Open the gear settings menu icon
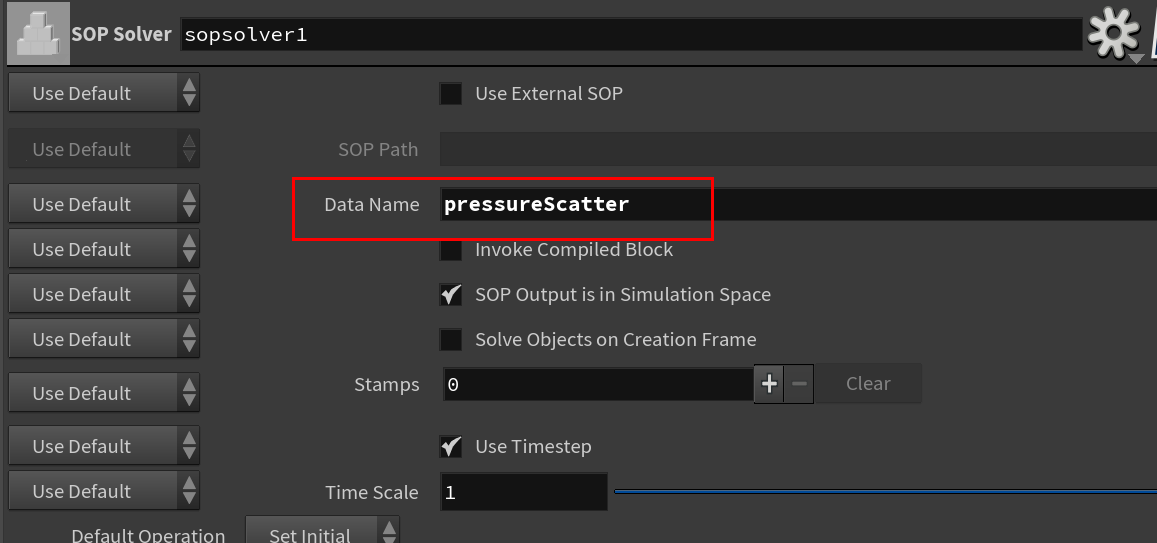1157x543 pixels. 1115,35
